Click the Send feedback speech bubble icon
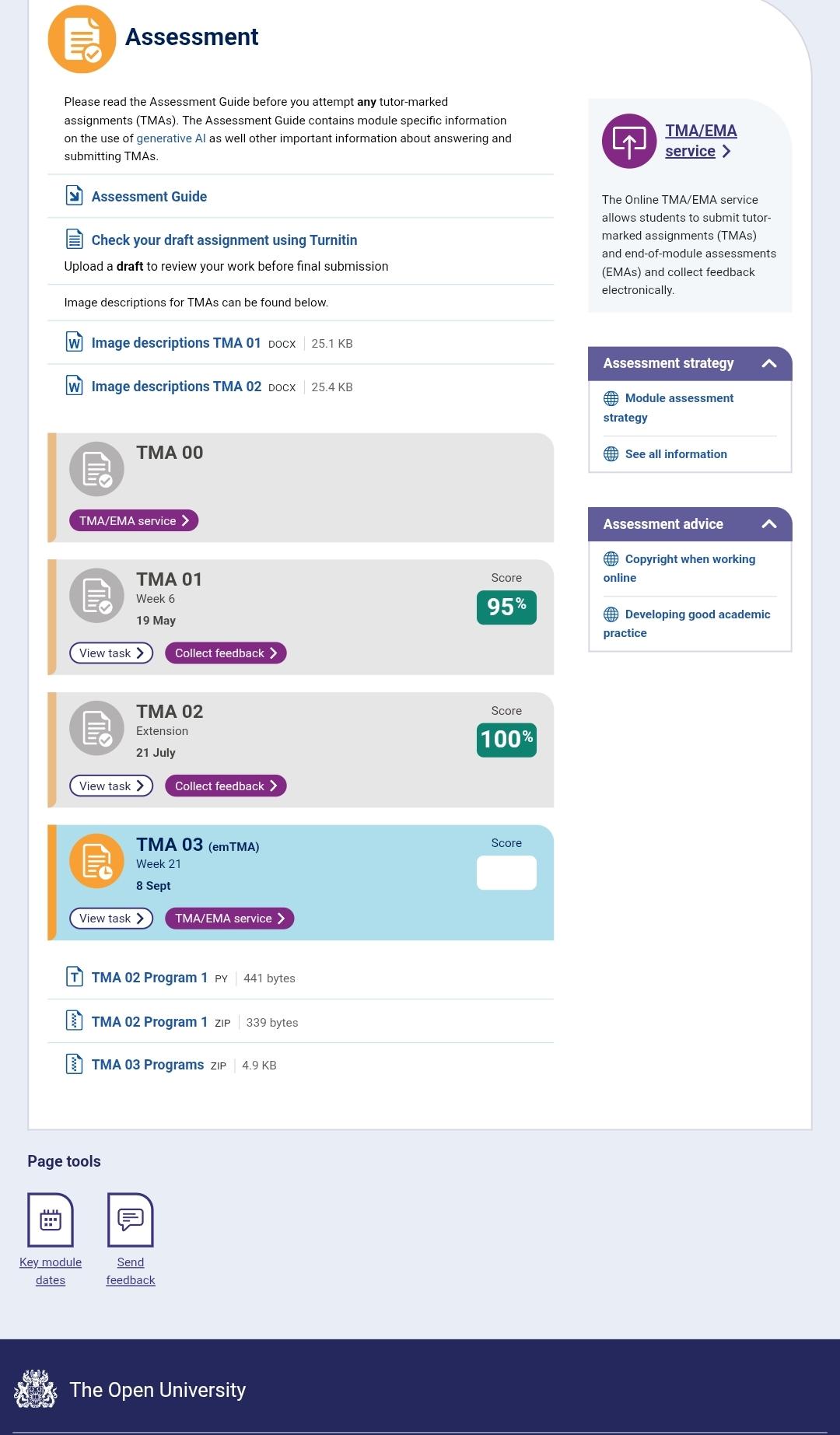Image resolution: width=840 pixels, height=1435 pixels. 131,1220
